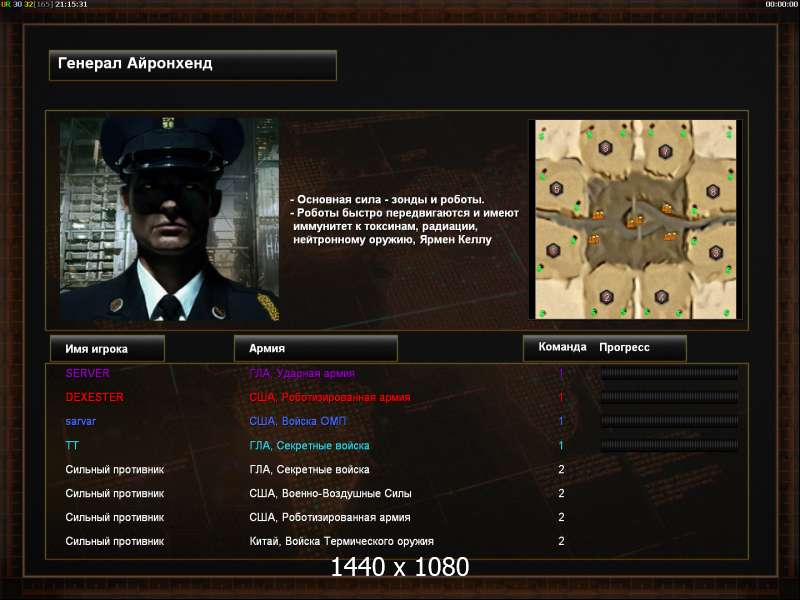Click DEXESTER's loading progress bar
The height and width of the screenshot is (600, 800).
[669, 397]
